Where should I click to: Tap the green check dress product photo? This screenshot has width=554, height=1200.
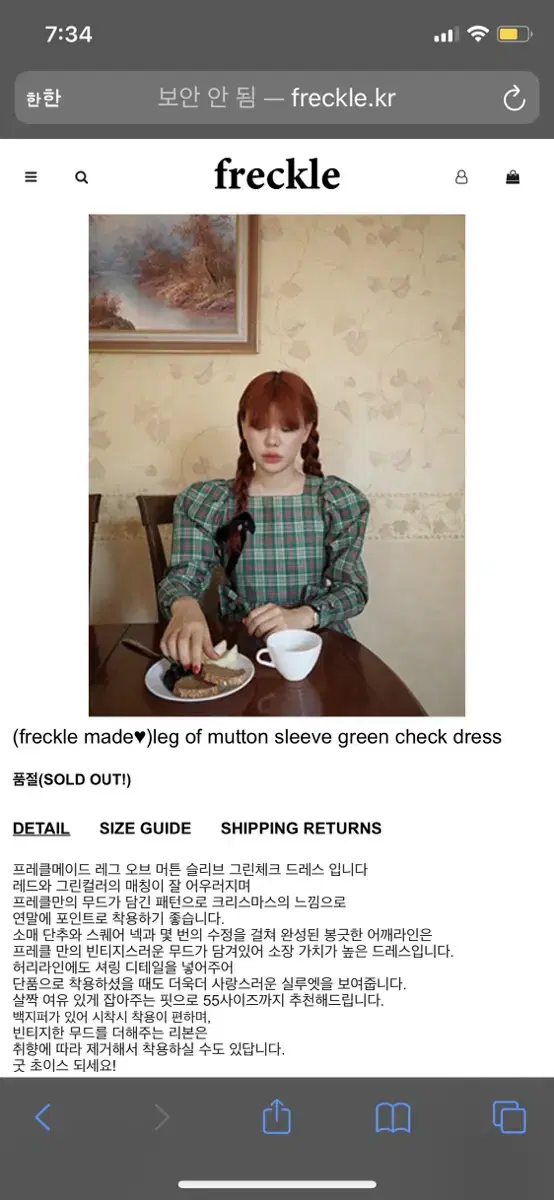click(277, 465)
